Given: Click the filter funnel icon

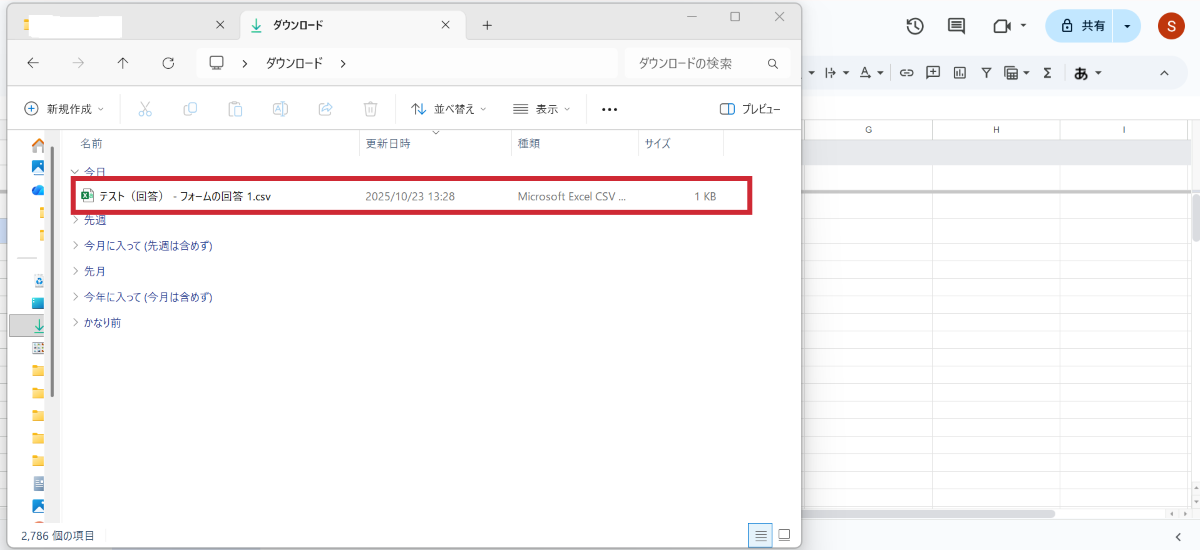Looking at the screenshot, I should 986,73.
